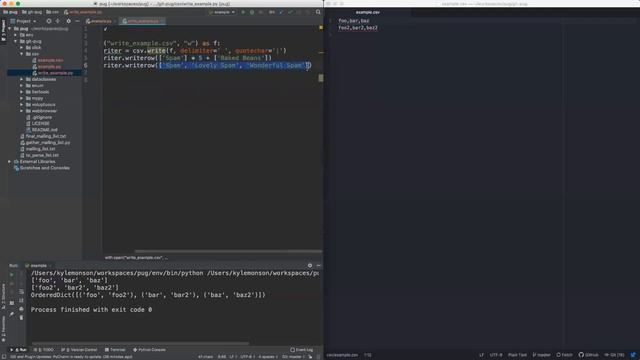This screenshot has width=640, height=360.
Task: Click the pin tab icon in Run panel
Action: pyautogui.click(x=11, y=313)
